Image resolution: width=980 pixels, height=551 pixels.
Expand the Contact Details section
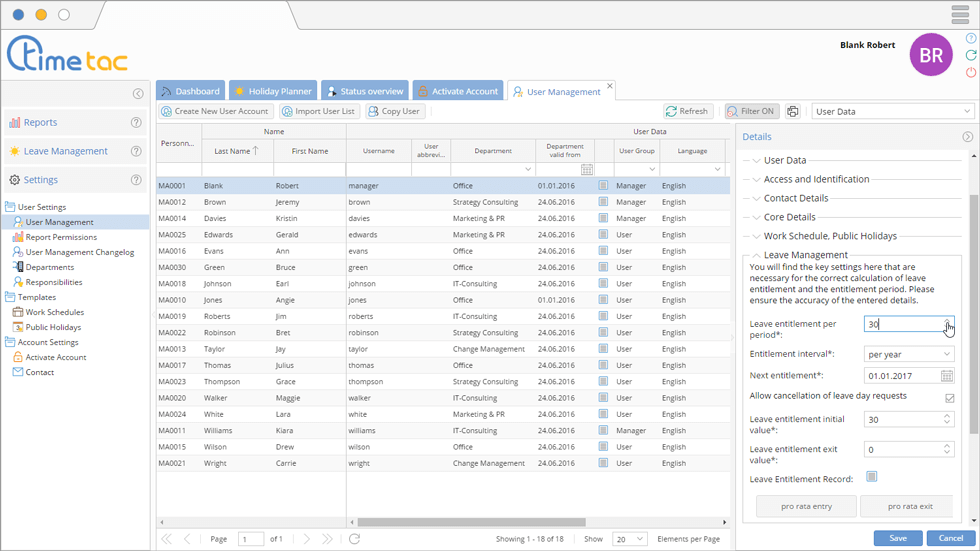(796, 198)
